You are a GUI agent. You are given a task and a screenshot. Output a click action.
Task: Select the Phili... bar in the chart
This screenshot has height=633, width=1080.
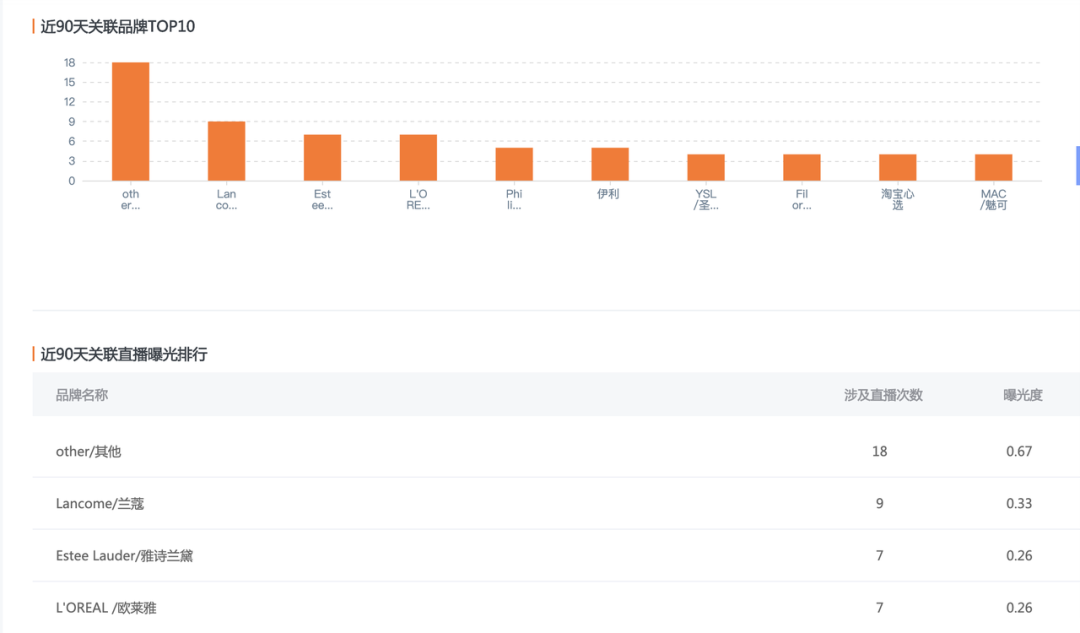click(x=514, y=165)
